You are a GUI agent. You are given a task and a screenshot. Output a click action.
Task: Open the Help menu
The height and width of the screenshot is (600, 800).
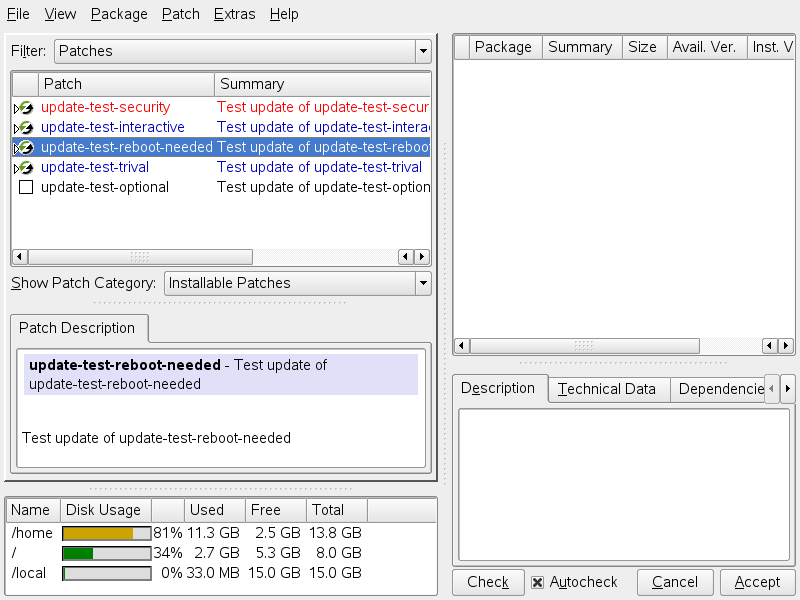(x=284, y=14)
